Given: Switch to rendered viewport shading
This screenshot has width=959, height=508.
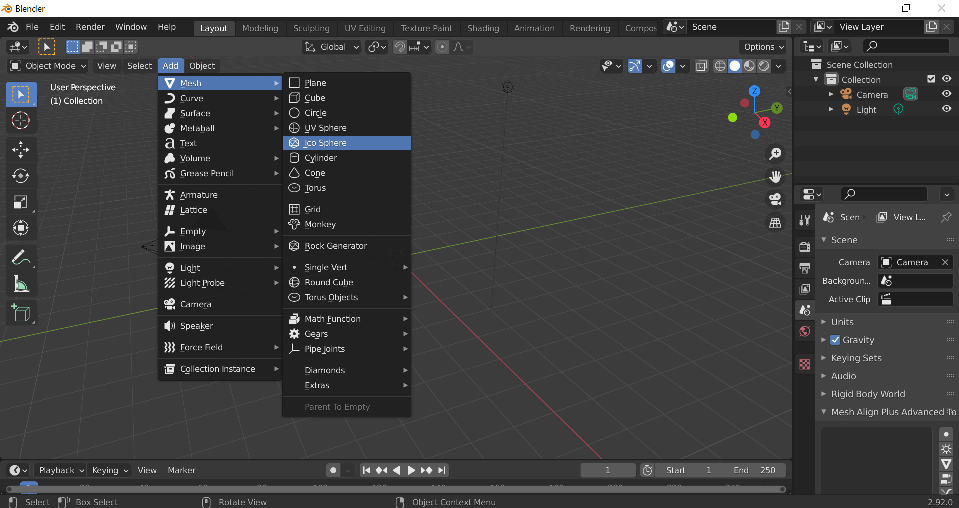Looking at the screenshot, I should (x=764, y=65).
